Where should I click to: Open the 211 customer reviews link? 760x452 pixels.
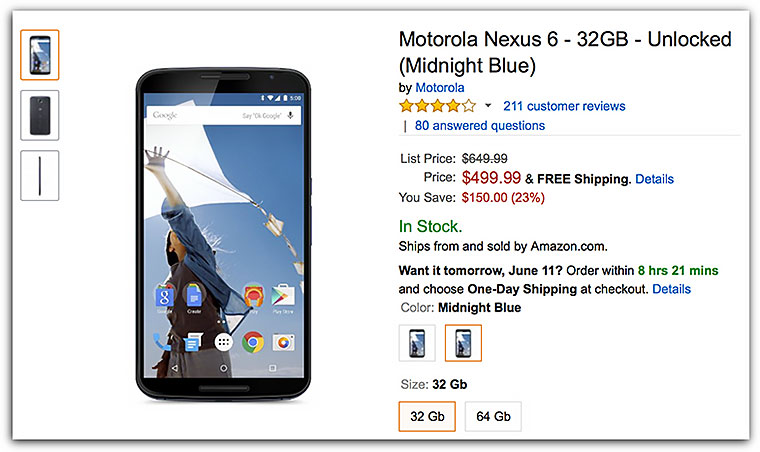(564, 106)
